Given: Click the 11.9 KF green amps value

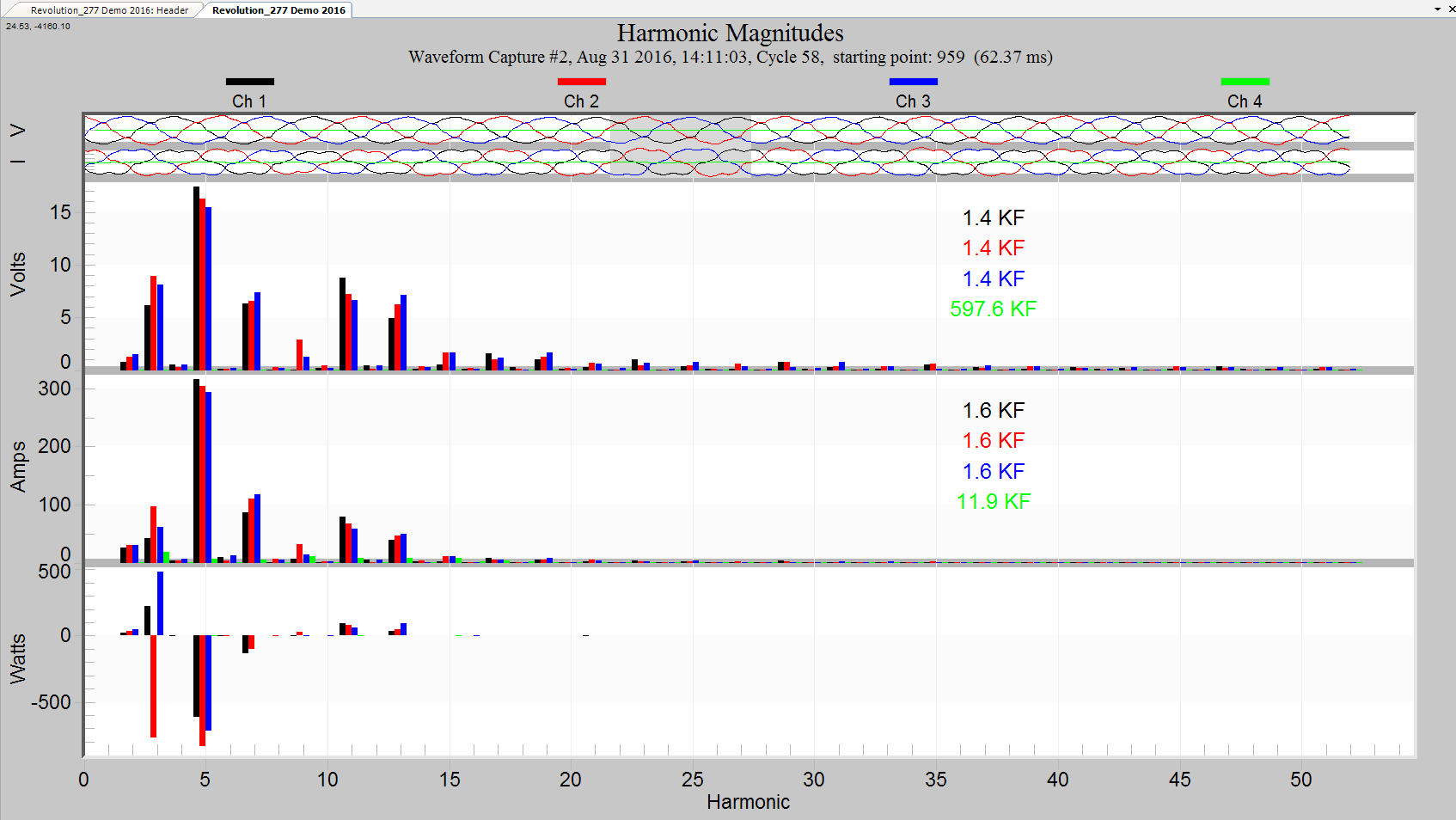Looking at the screenshot, I should (x=993, y=500).
